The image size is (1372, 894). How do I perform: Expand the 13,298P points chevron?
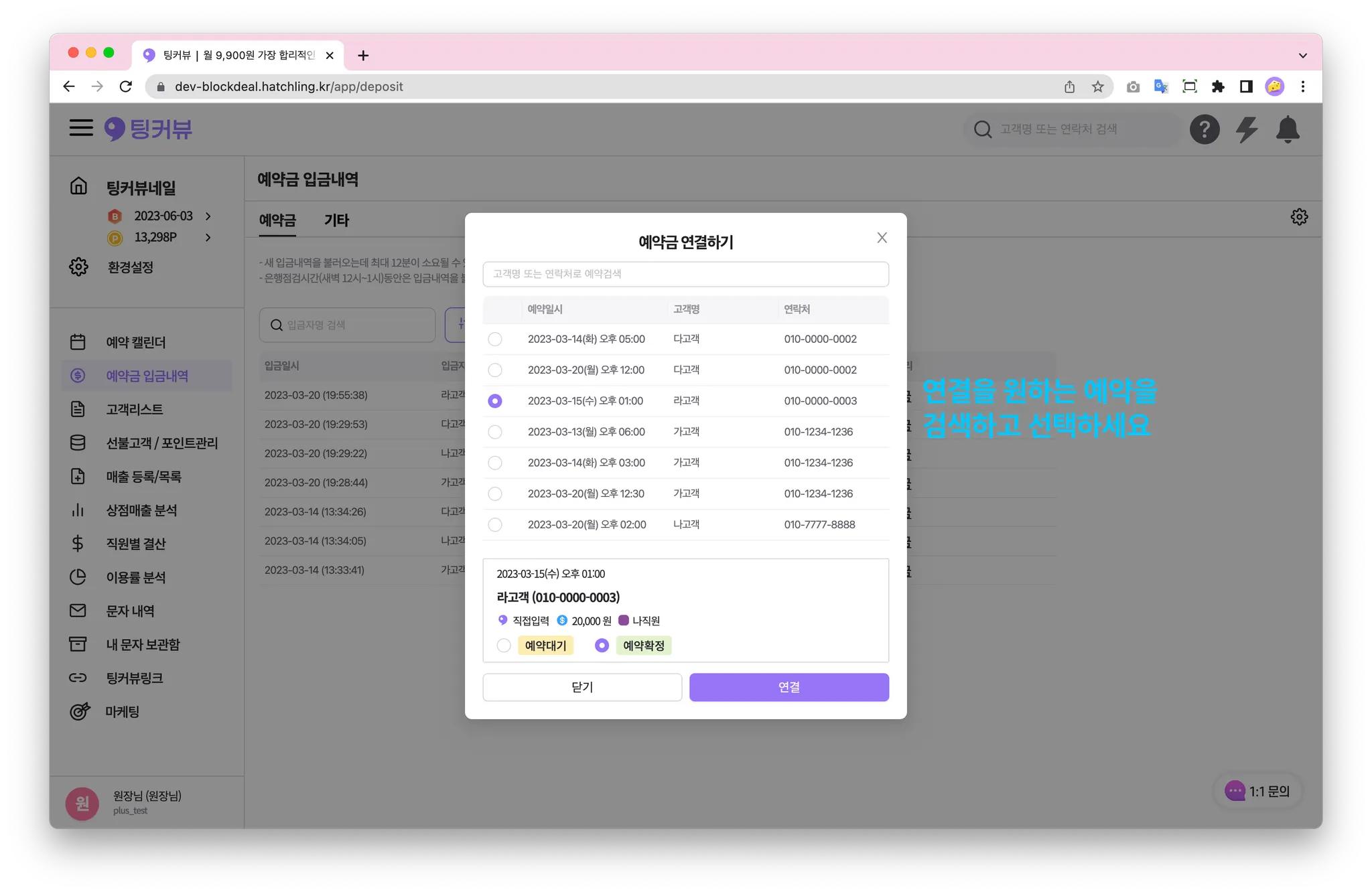[208, 238]
